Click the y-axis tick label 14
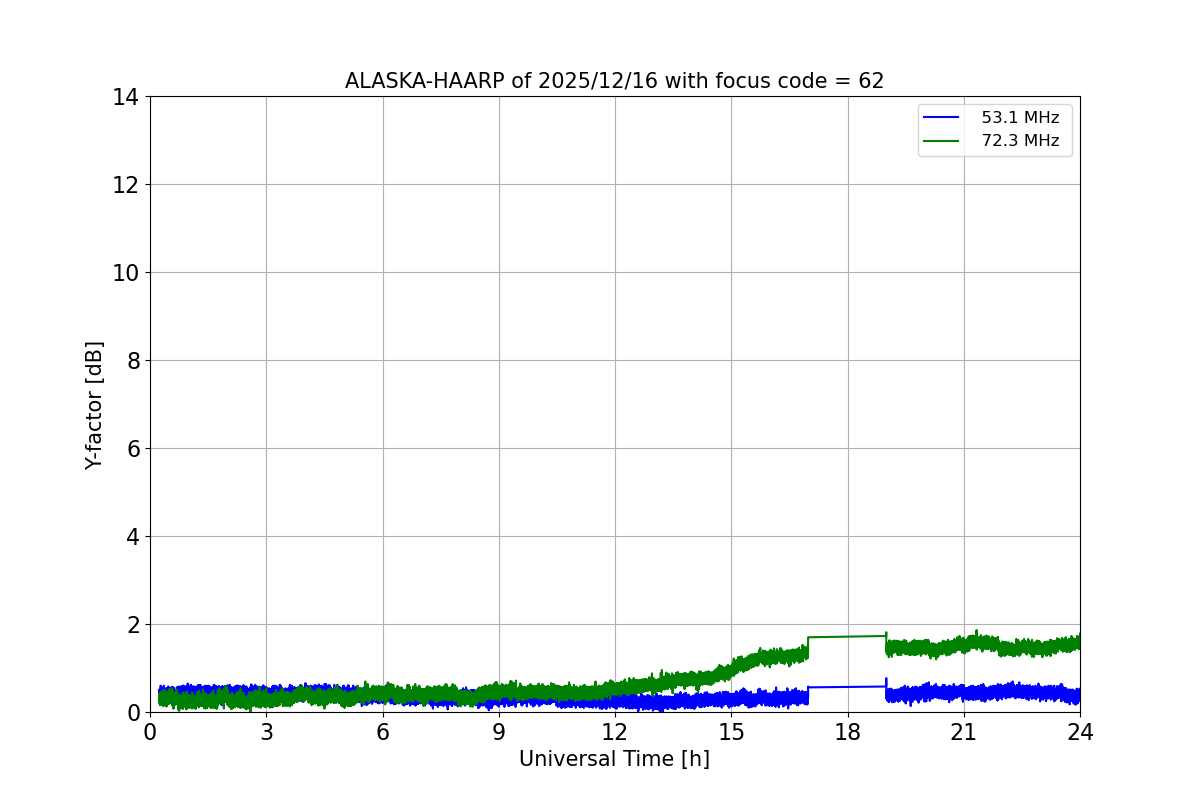 point(125,97)
